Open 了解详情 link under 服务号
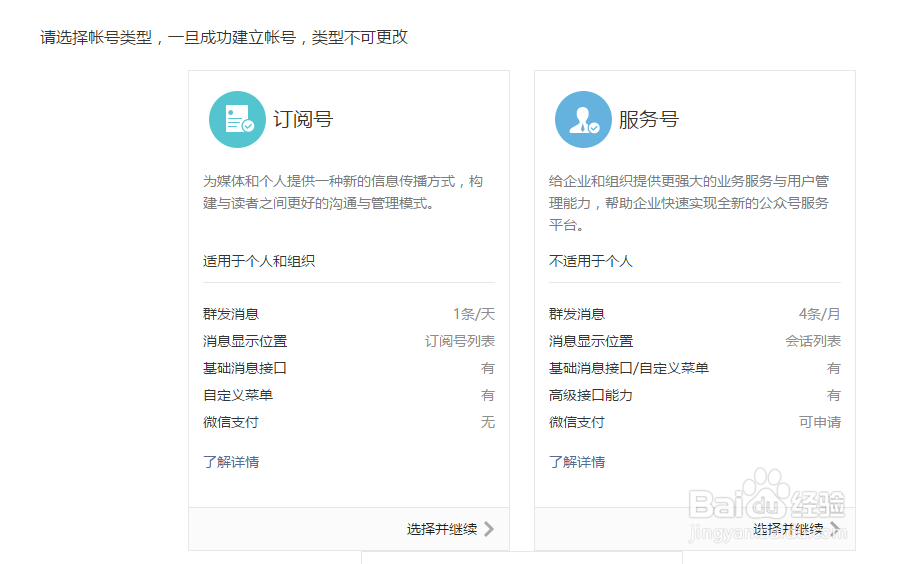The width and height of the screenshot is (898, 564). pos(577,462)
